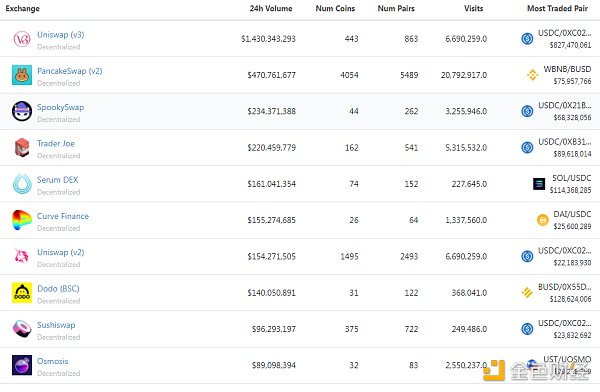Open the PancakeSwap (v2) exchange link
The width and height of the screenshot is (600, 392).
point(70,71)
